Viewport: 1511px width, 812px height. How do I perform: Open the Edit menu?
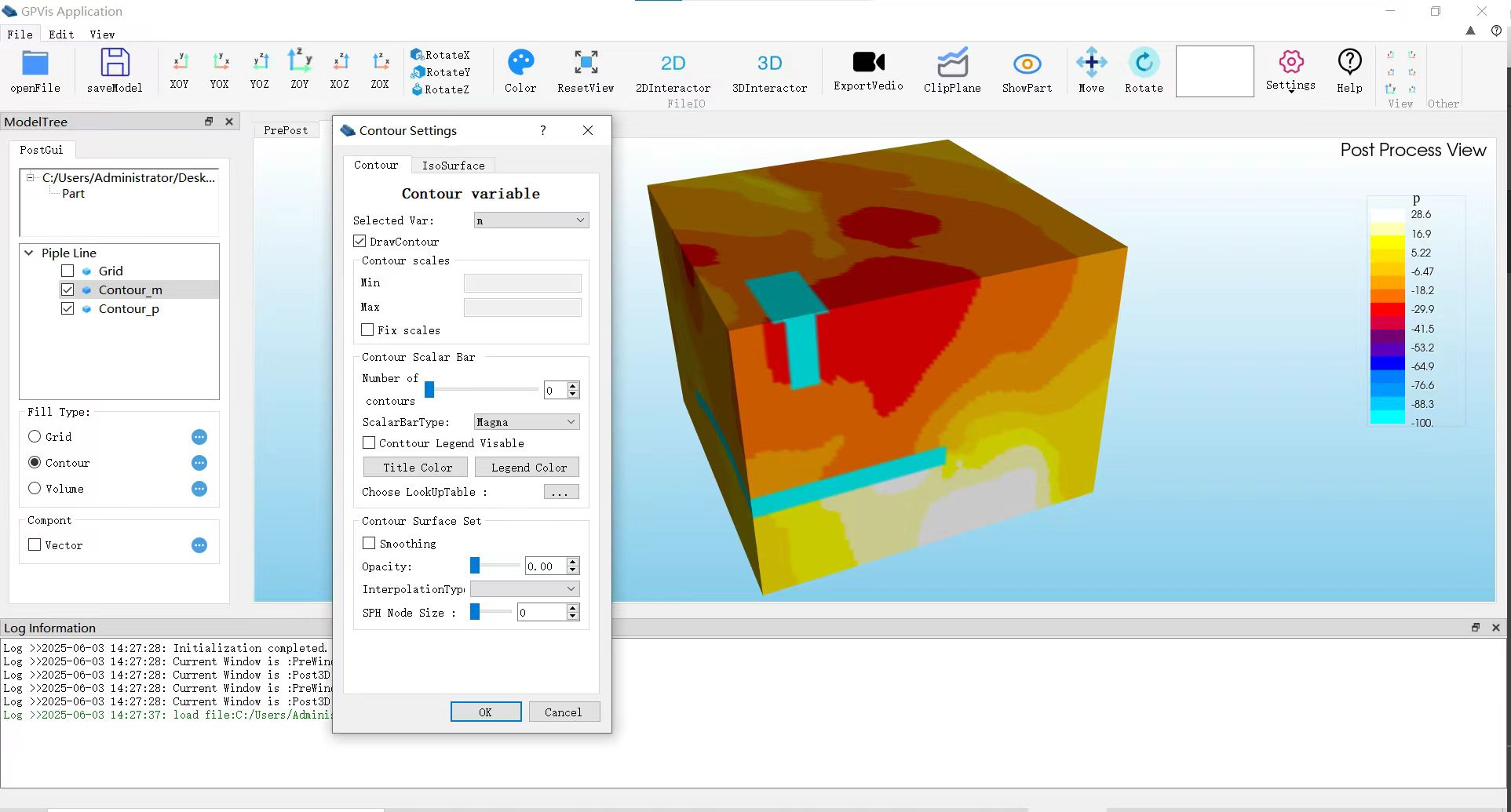coord(61,35)
